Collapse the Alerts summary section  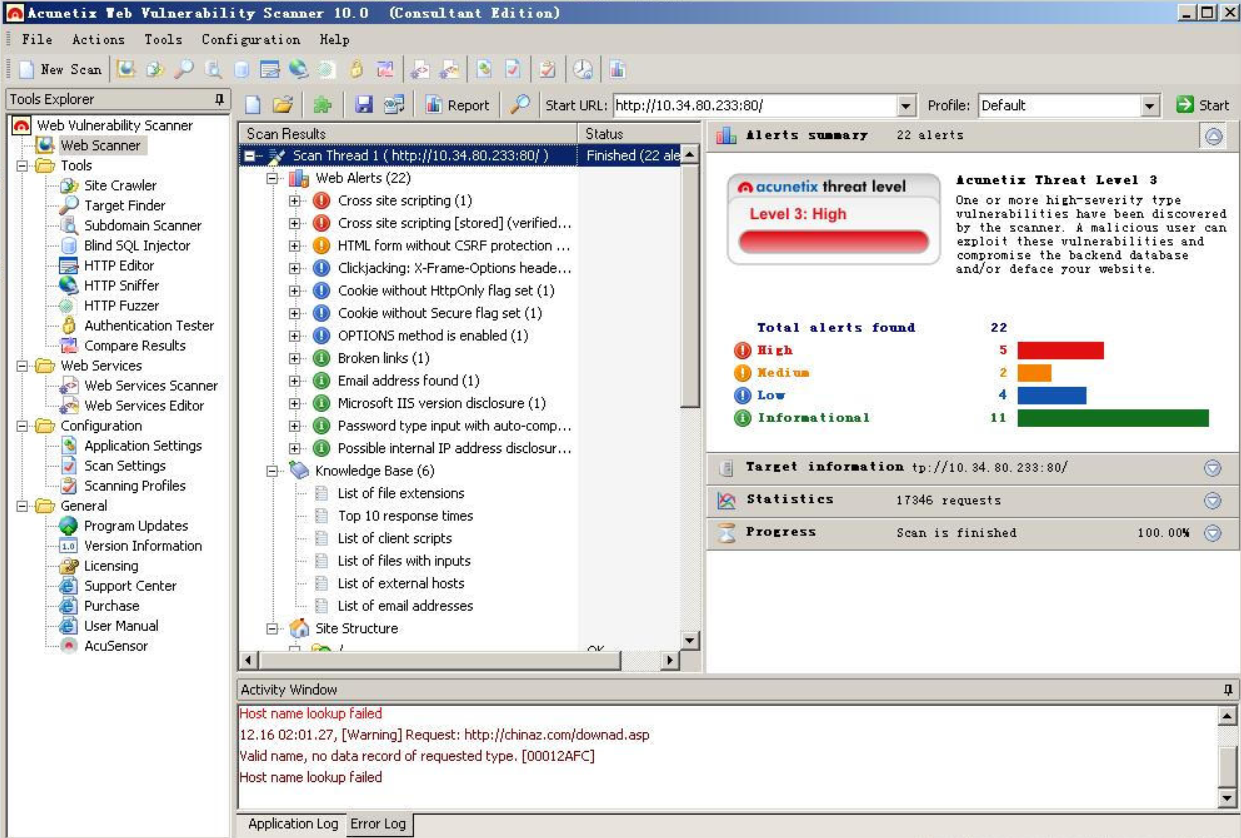coord(1214,136)
